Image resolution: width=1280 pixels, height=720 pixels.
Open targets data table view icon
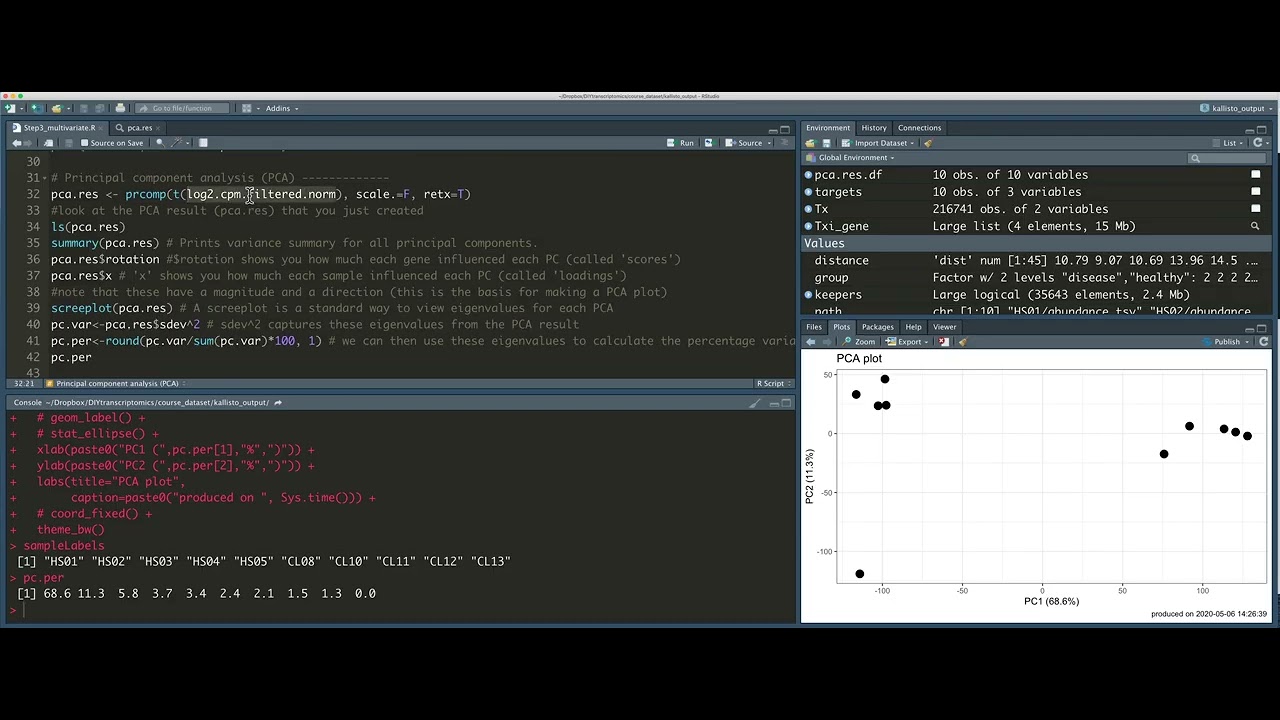click(1255, 192)
